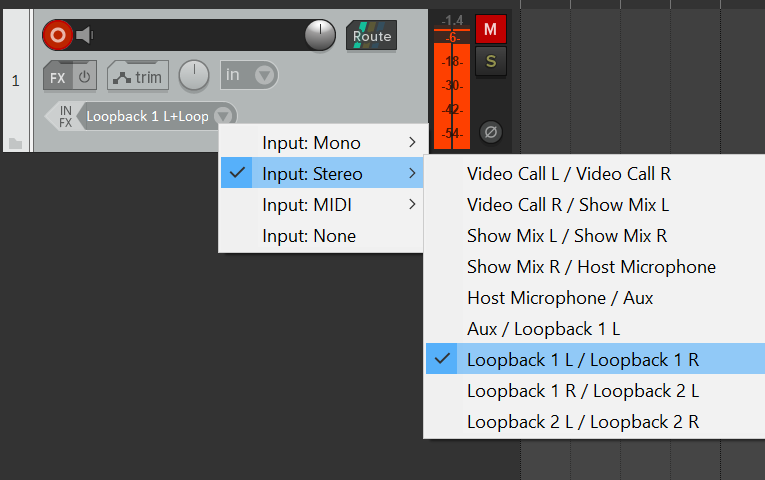Viewport: 765px width, 480px height.
Task: Toggle the phase invert button
Action: tap(491, 132)
